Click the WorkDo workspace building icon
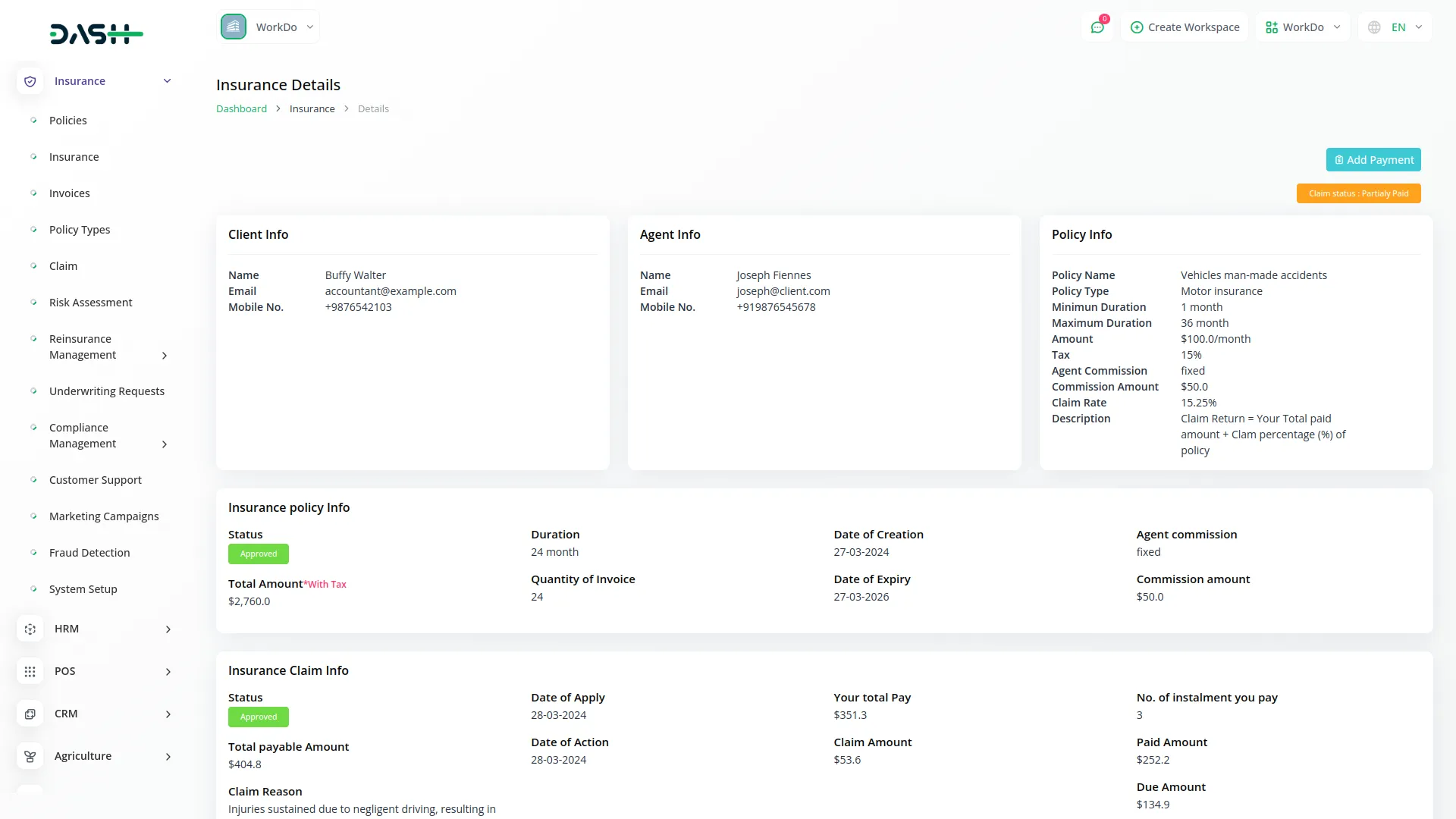Screen dimensions: 1456x819 (233, 27)
